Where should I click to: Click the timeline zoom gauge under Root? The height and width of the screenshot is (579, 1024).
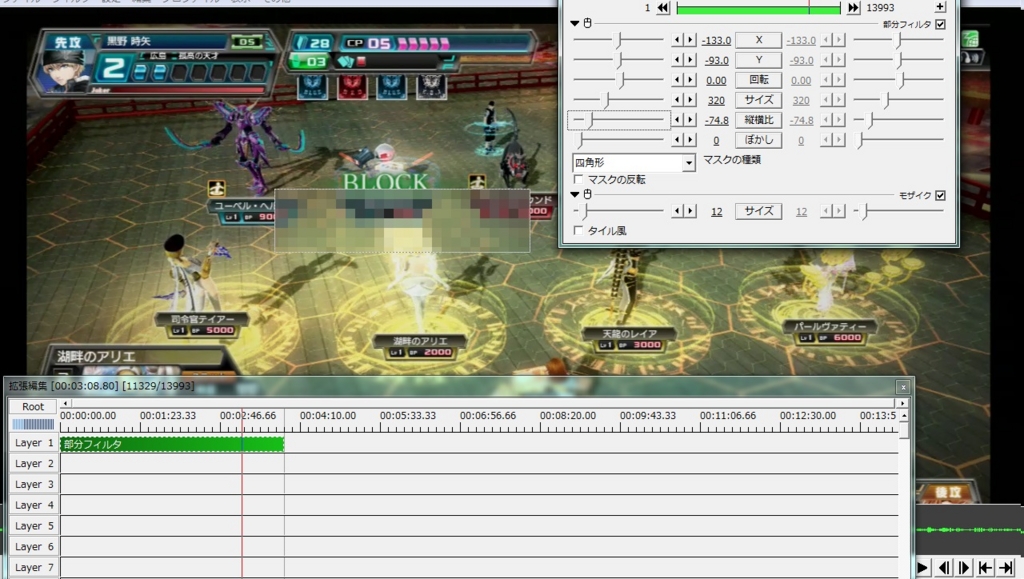coord(33,424)
